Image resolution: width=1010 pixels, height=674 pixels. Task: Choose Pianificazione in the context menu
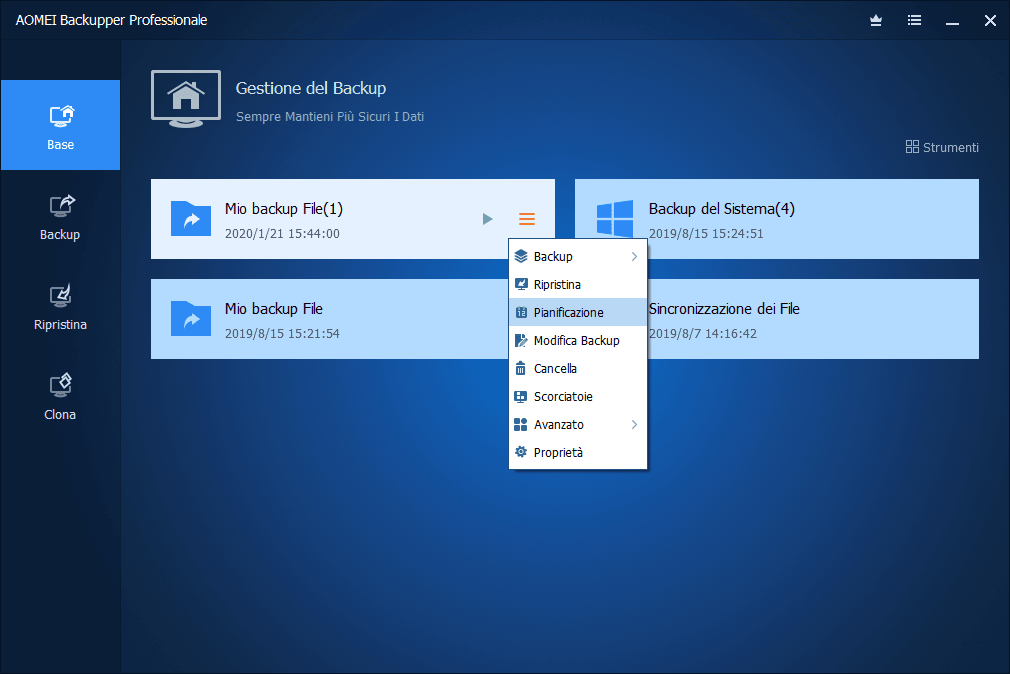[x=578, y=313]
